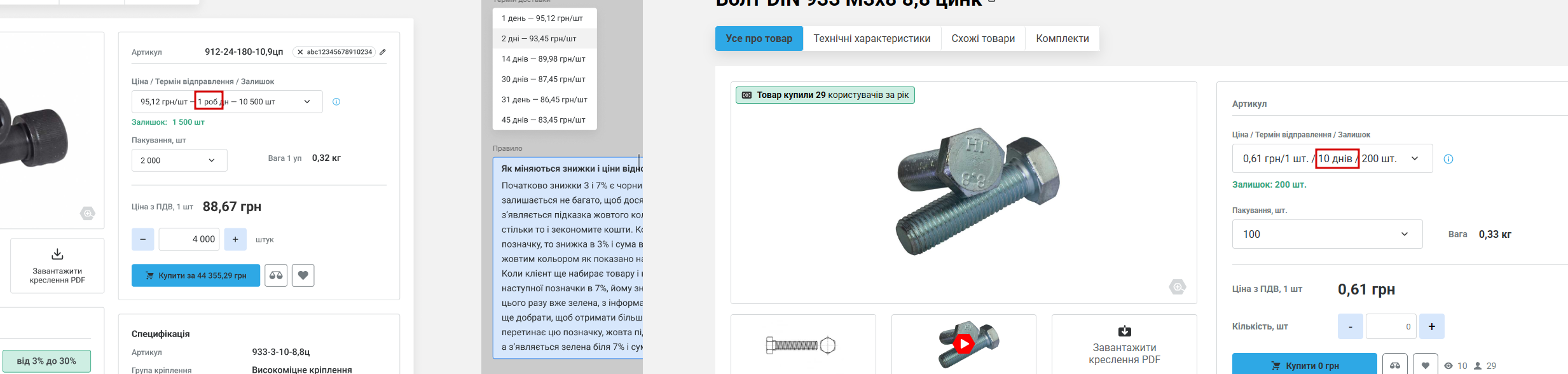Click the quantity field showing 4 000

pyautogui.click(x=189, y=239)
